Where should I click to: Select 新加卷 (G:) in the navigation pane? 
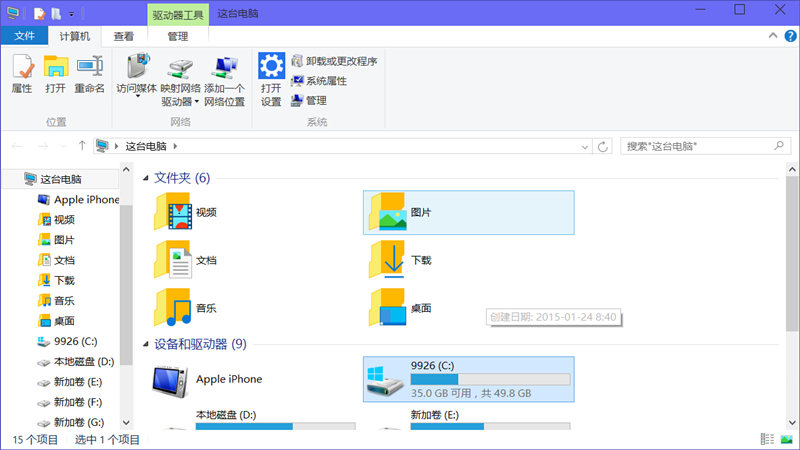click(x=71, y=422)
